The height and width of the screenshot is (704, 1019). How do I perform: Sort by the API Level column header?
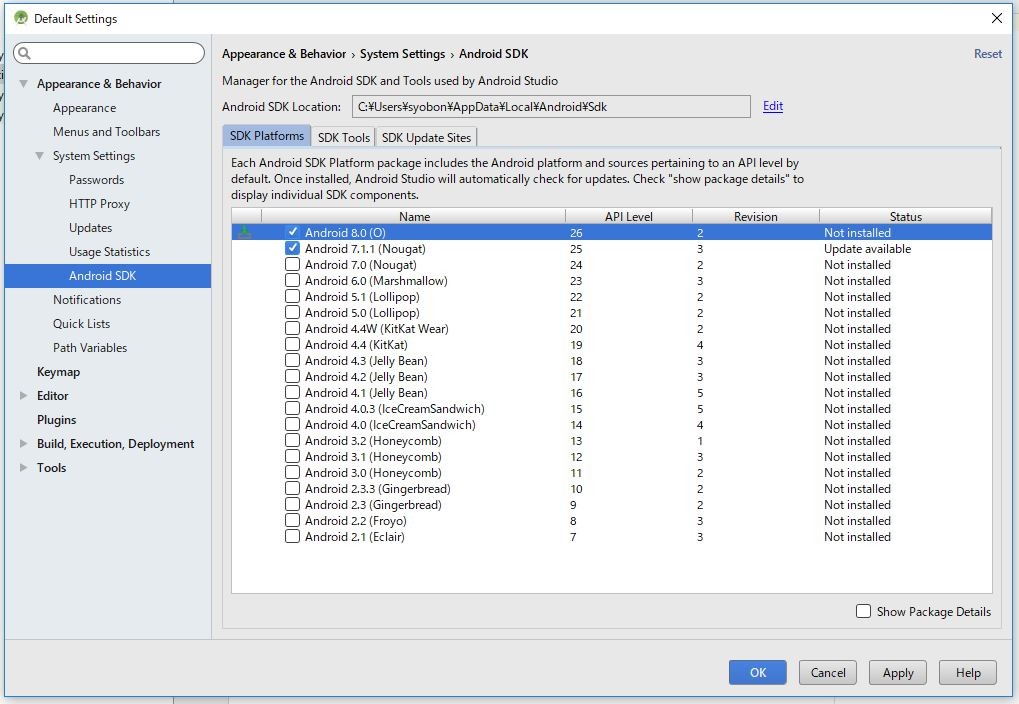pos(628,216)
